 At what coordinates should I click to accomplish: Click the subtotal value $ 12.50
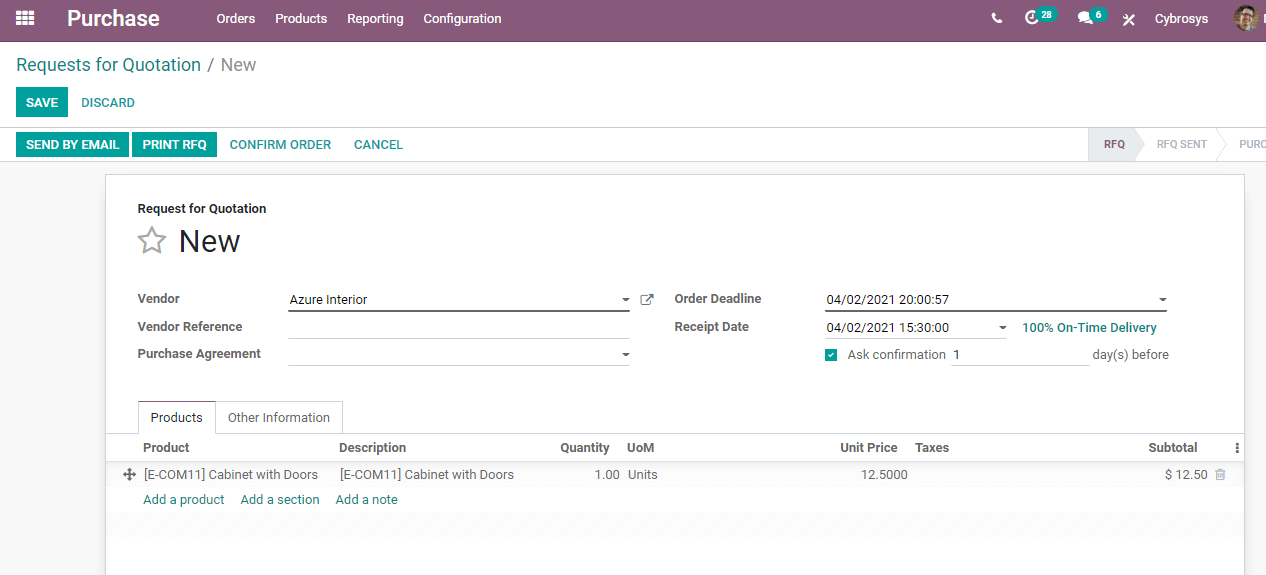1186,475
